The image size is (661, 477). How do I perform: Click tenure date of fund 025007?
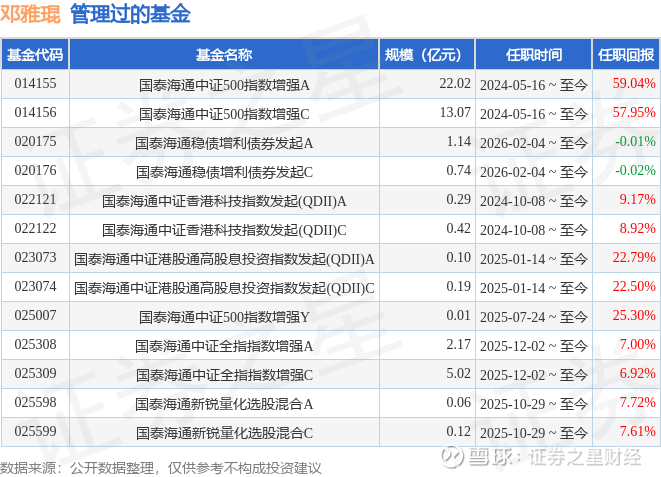tap(533, 317)
